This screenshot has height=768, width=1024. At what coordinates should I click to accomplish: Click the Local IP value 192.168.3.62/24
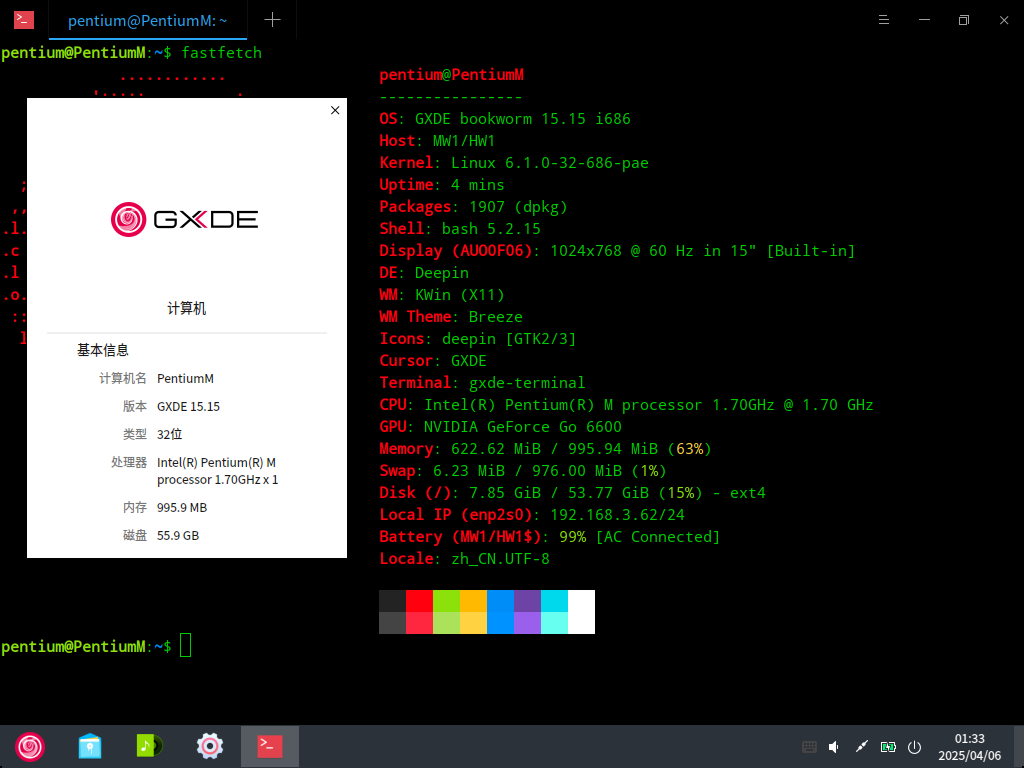617,515
